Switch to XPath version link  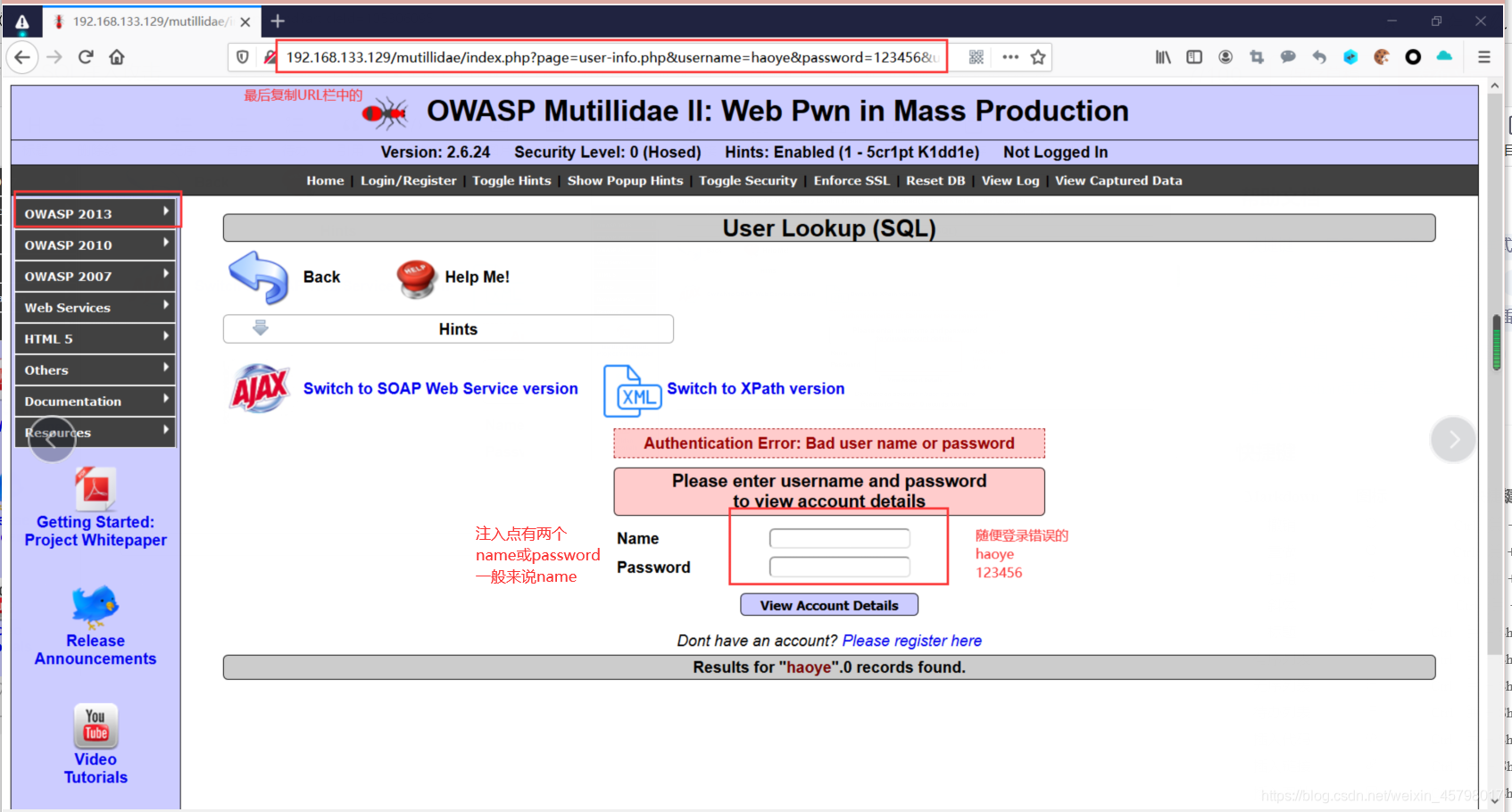(755, 389)
